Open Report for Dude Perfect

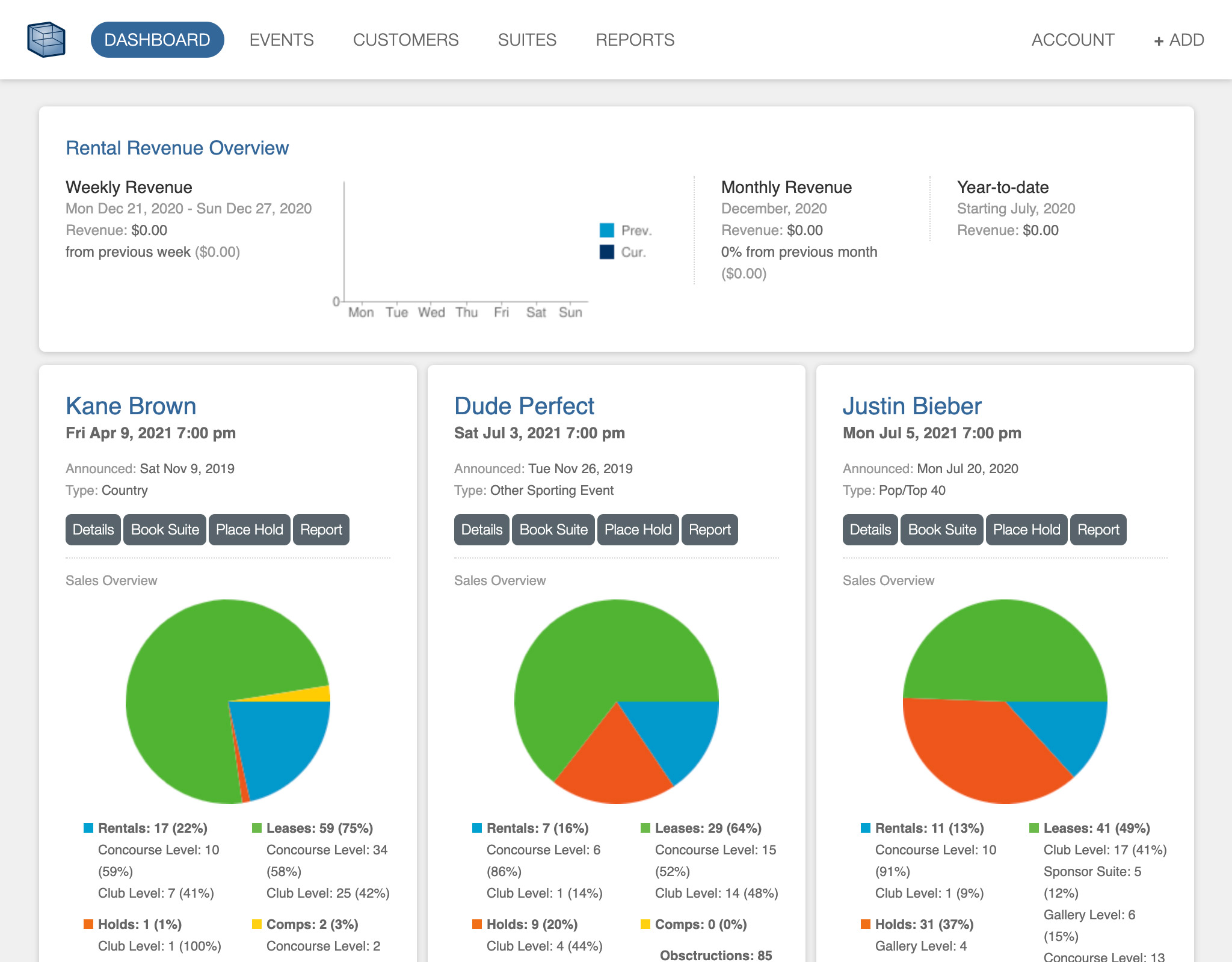pos(710,530)
